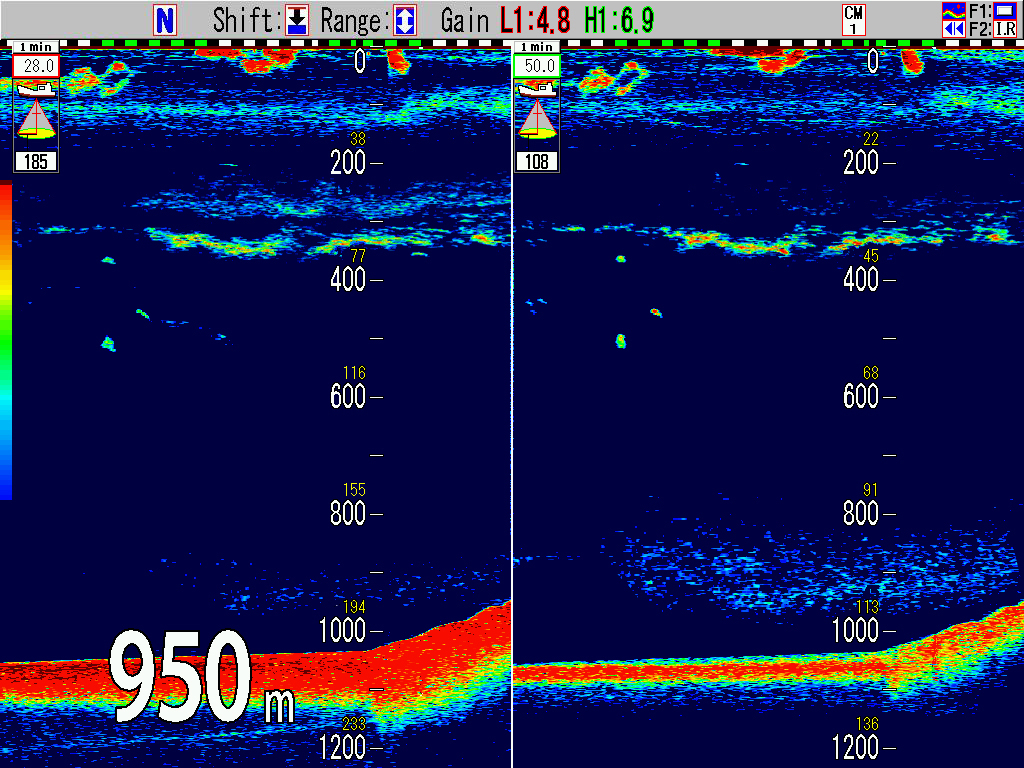Click the echo waveform icon beside F1
1024x768 pixels.
click(x=954, y=11)
